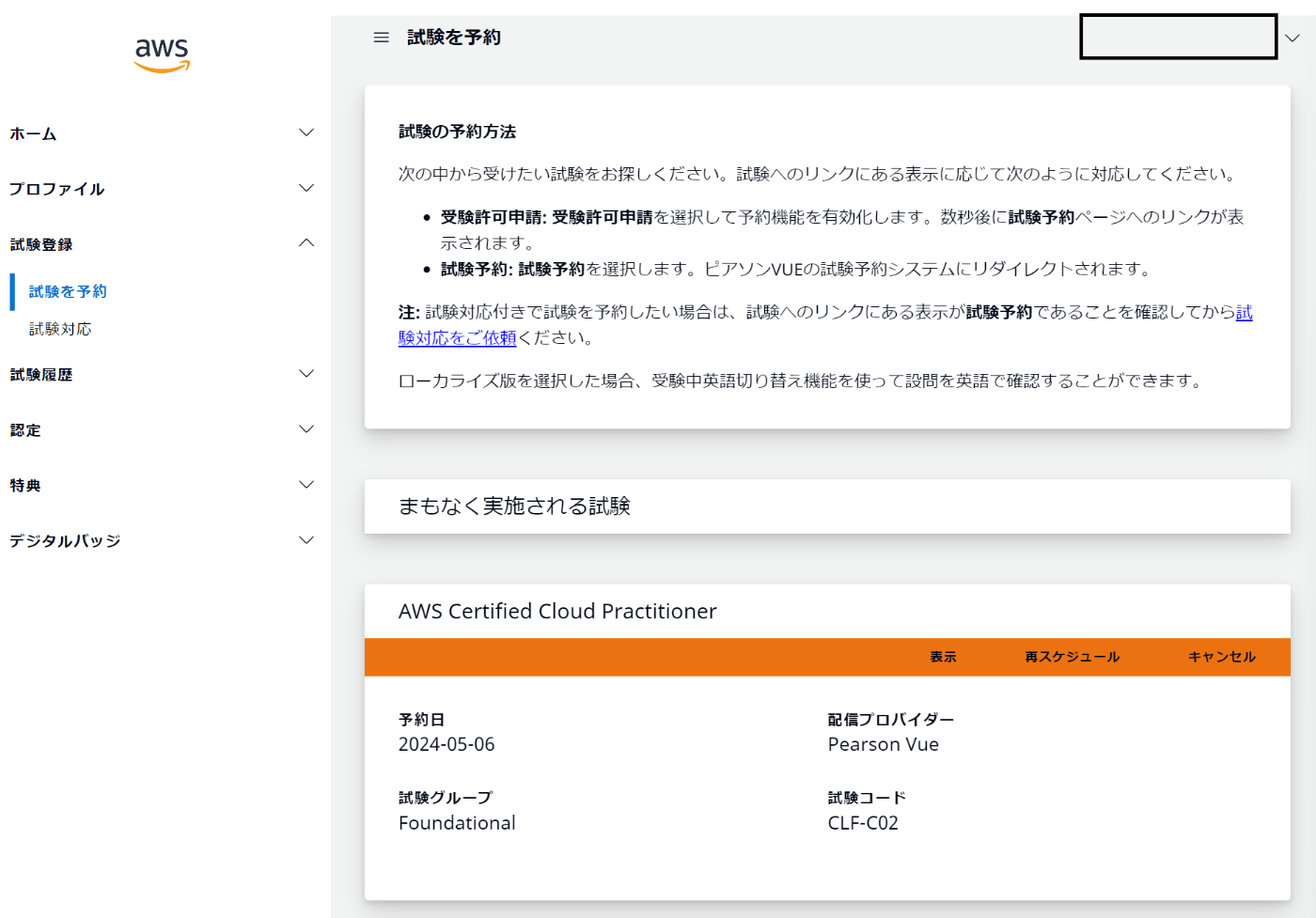Viewport: 1316px width, 918px height.
Task: Expand the 特典 sidebar section
Action: [161, 485]
